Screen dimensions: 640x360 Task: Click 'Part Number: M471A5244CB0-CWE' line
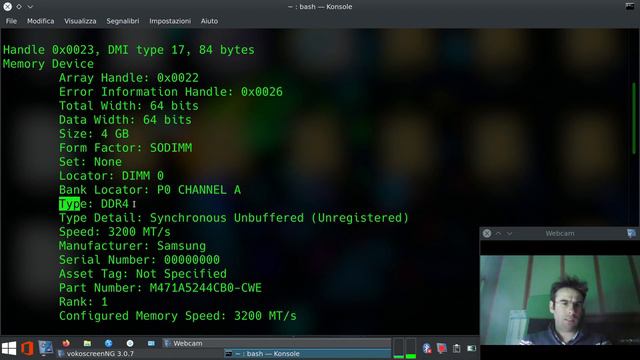tap(160, 288)
